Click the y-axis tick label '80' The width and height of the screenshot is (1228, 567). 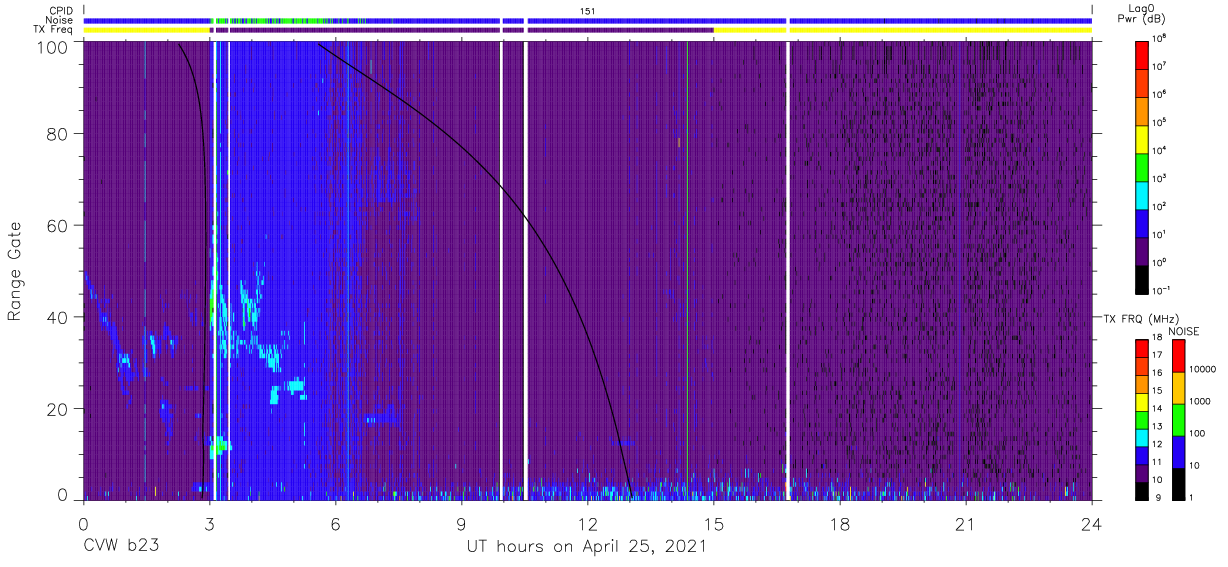pyautogui.click(x=58, y=133)
